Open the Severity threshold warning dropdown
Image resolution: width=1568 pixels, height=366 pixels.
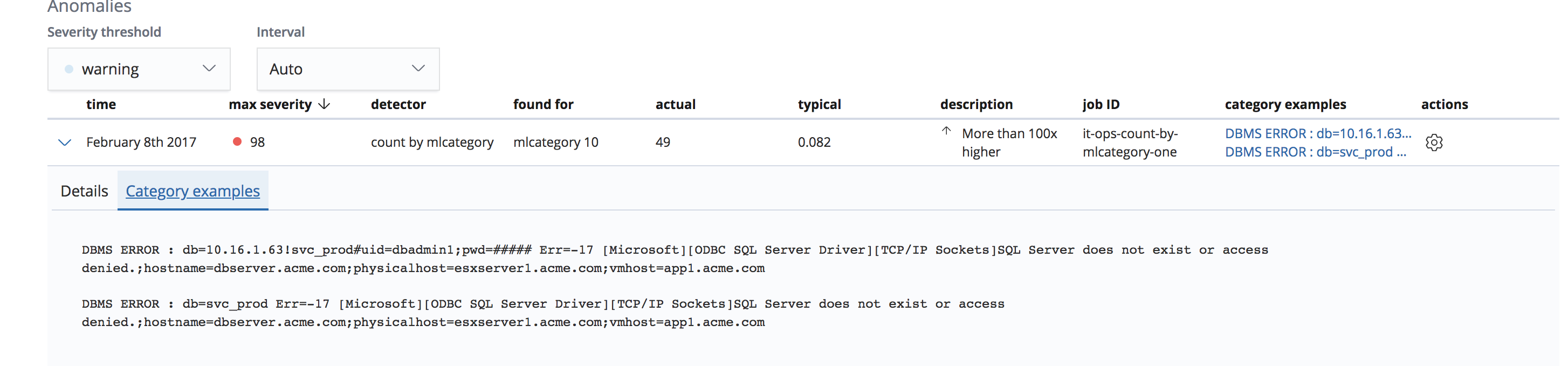(139, 69)
